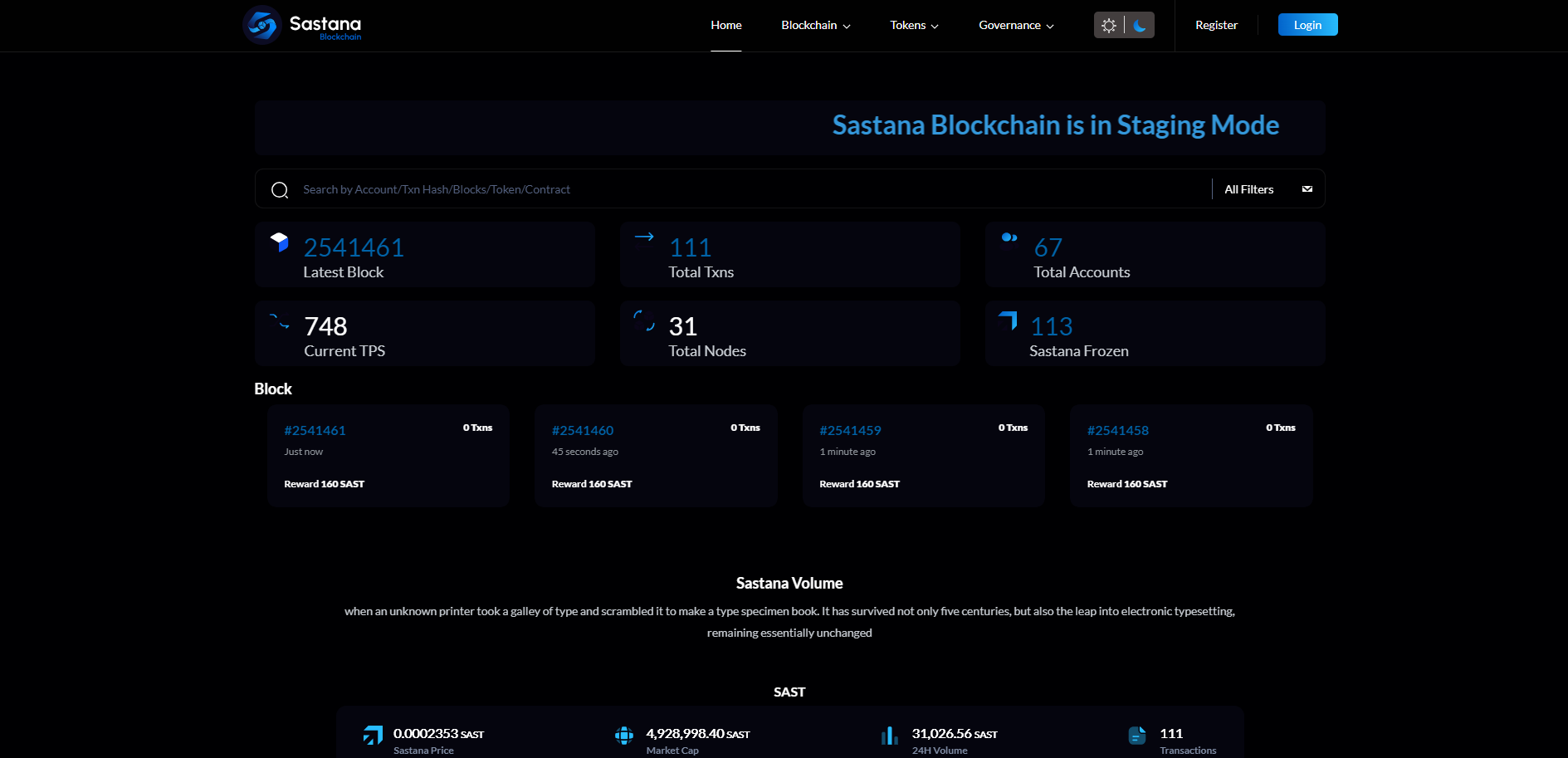This screenshot has height=758, width=1568.
Task: Go to the Home tab
Action: [726, 26]
